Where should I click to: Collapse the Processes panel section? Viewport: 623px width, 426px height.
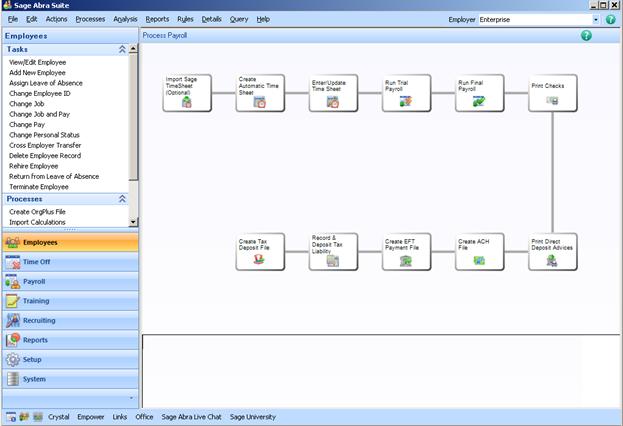click(x=122, y=199)
